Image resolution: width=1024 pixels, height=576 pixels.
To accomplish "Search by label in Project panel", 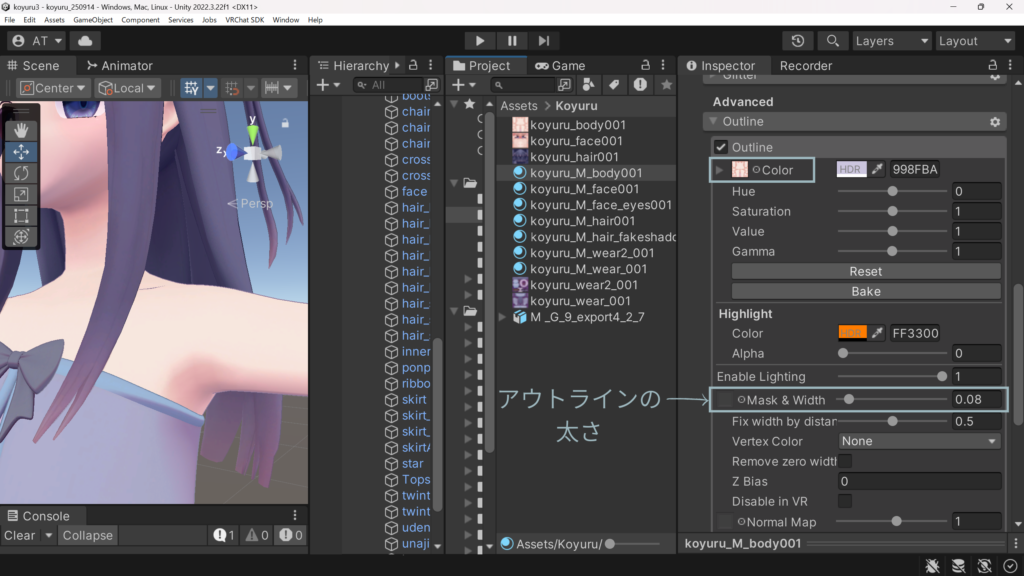I will point(614,85).
